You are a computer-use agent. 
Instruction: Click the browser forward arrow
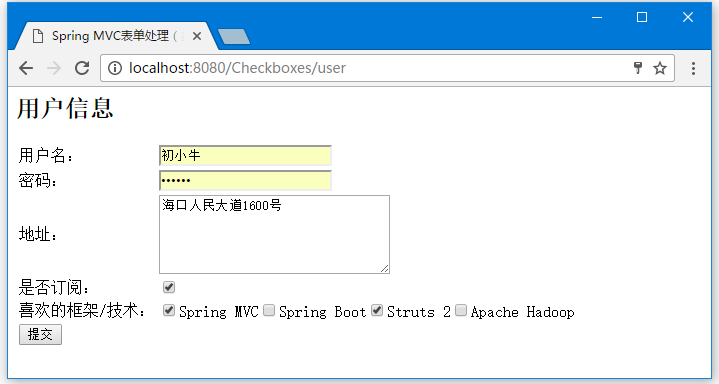tap(54, 68)
